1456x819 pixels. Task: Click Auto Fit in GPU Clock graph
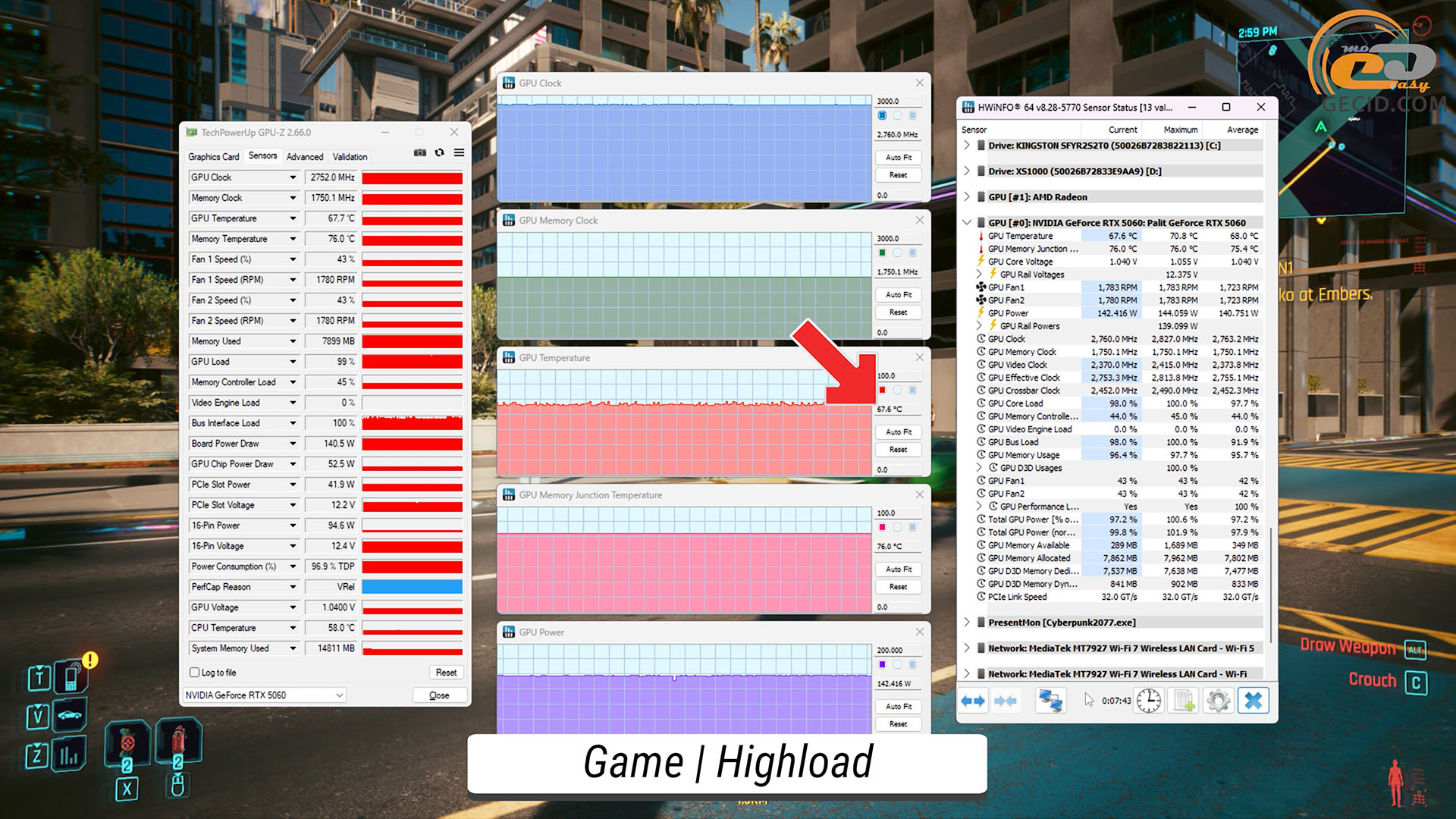tap(899, 158)
